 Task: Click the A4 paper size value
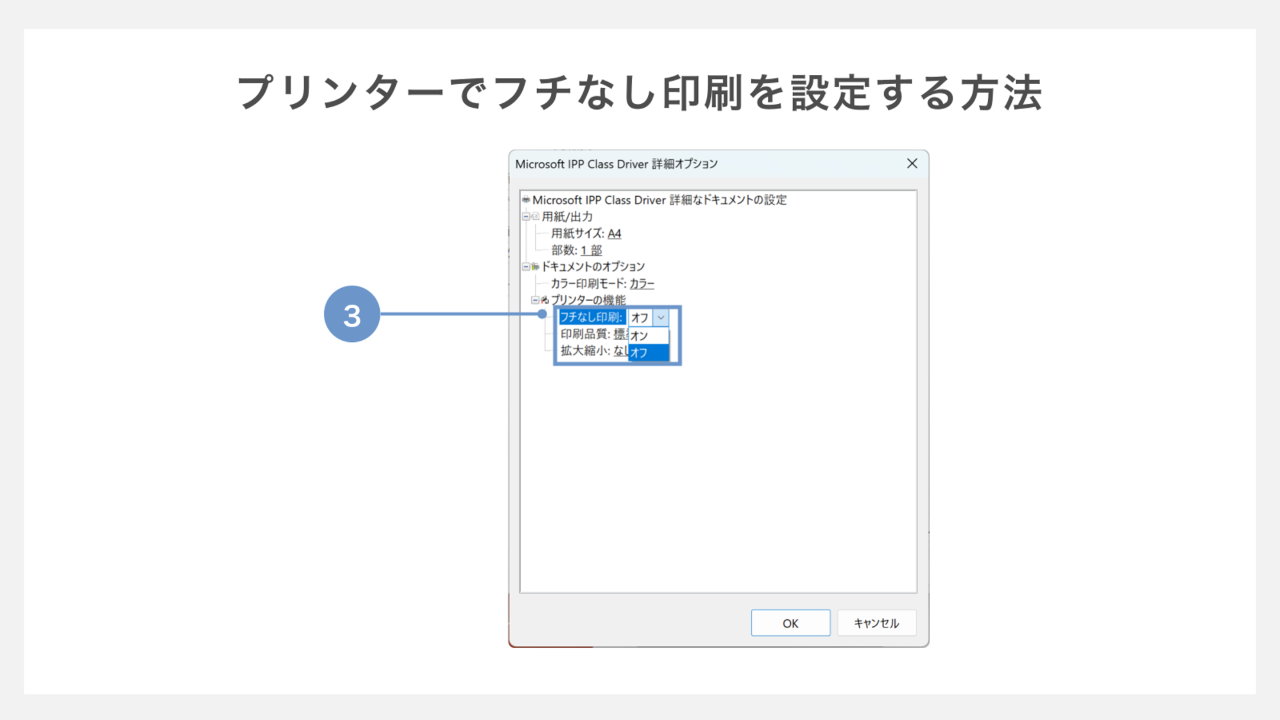coord(614,233)
